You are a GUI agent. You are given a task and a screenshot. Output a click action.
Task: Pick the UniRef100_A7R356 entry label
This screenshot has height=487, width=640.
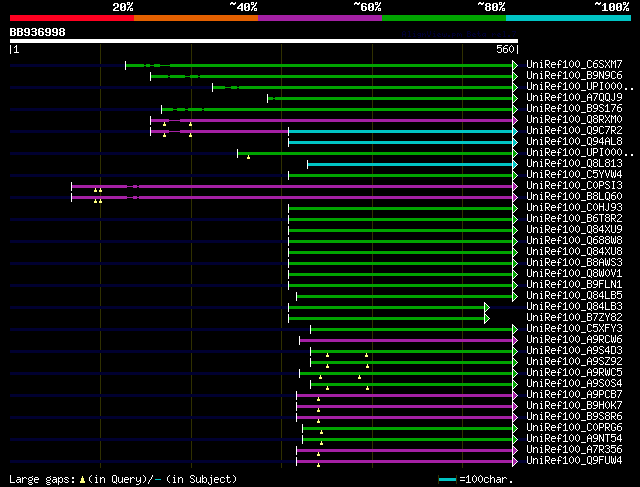(574, 450)
